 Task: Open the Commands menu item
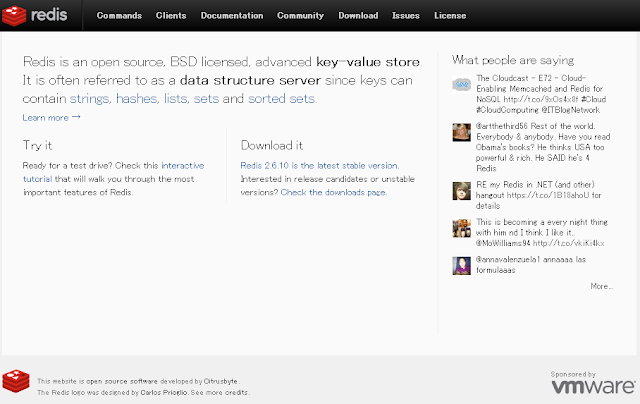(119, 16)
